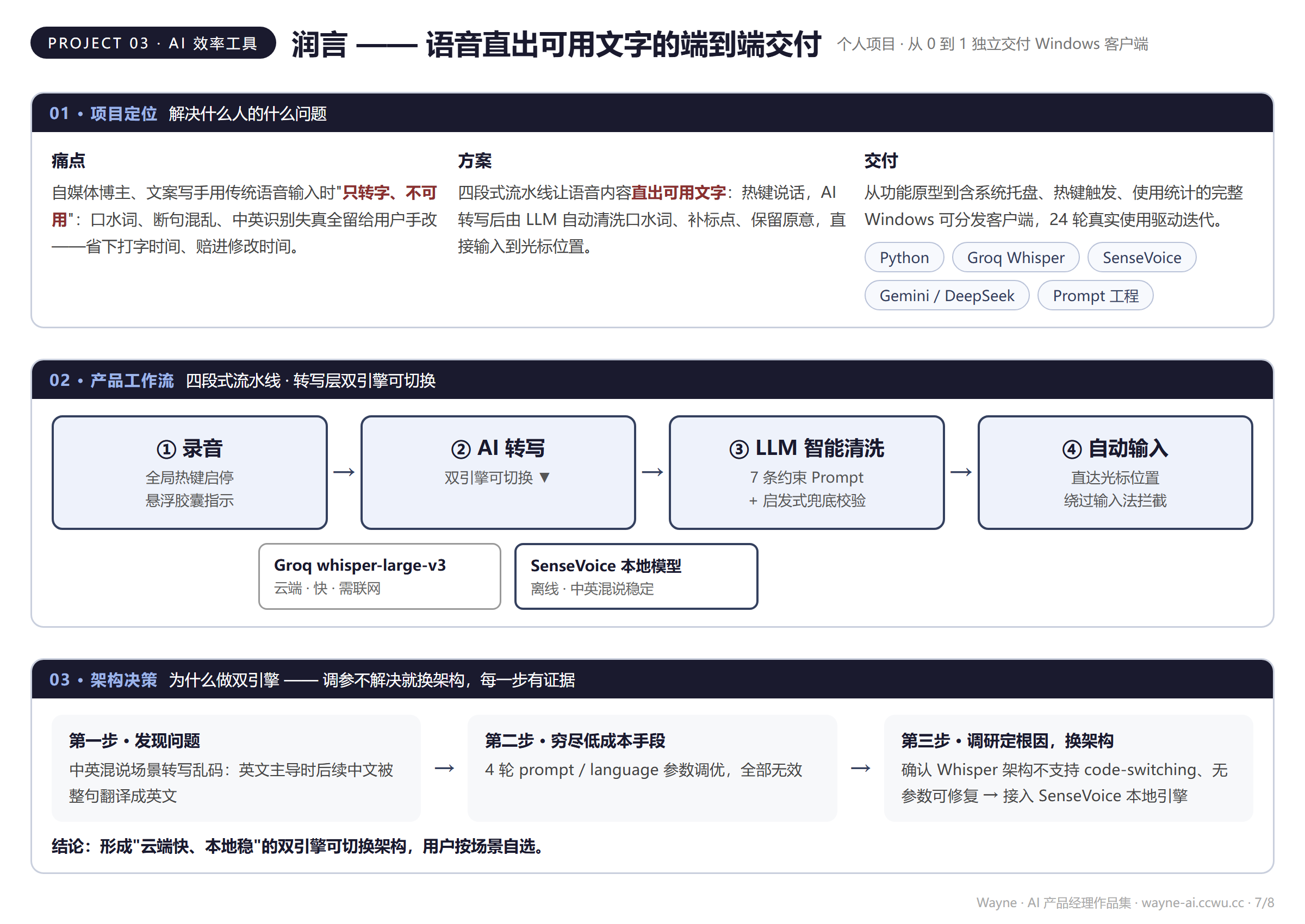
Task: Select the Prompt 工程 tag
Action: point(1095,295)
